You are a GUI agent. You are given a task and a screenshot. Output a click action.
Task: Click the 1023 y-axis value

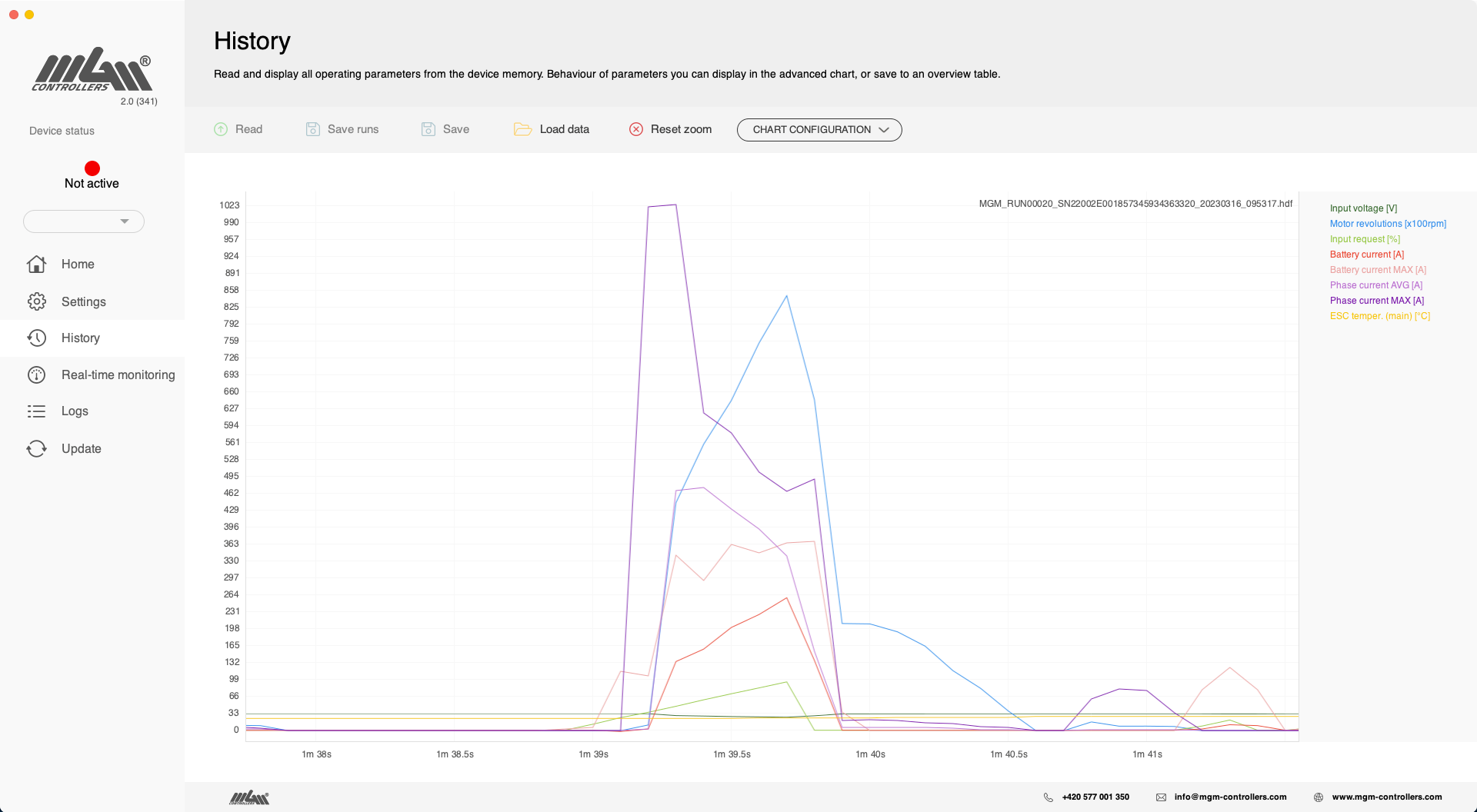click(229, 205)
